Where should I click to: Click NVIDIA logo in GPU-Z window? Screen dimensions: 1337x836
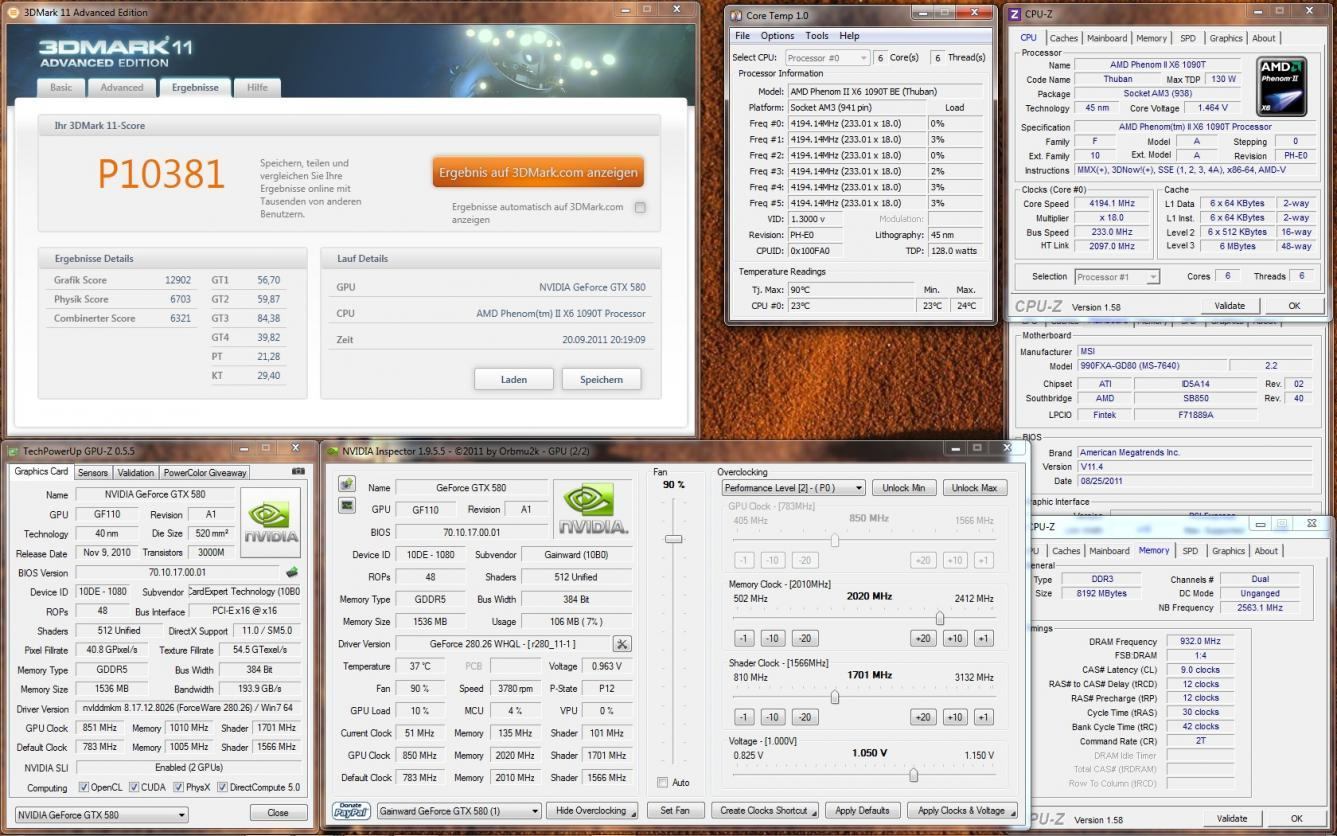pyautogui.click(x=270, y=522)
